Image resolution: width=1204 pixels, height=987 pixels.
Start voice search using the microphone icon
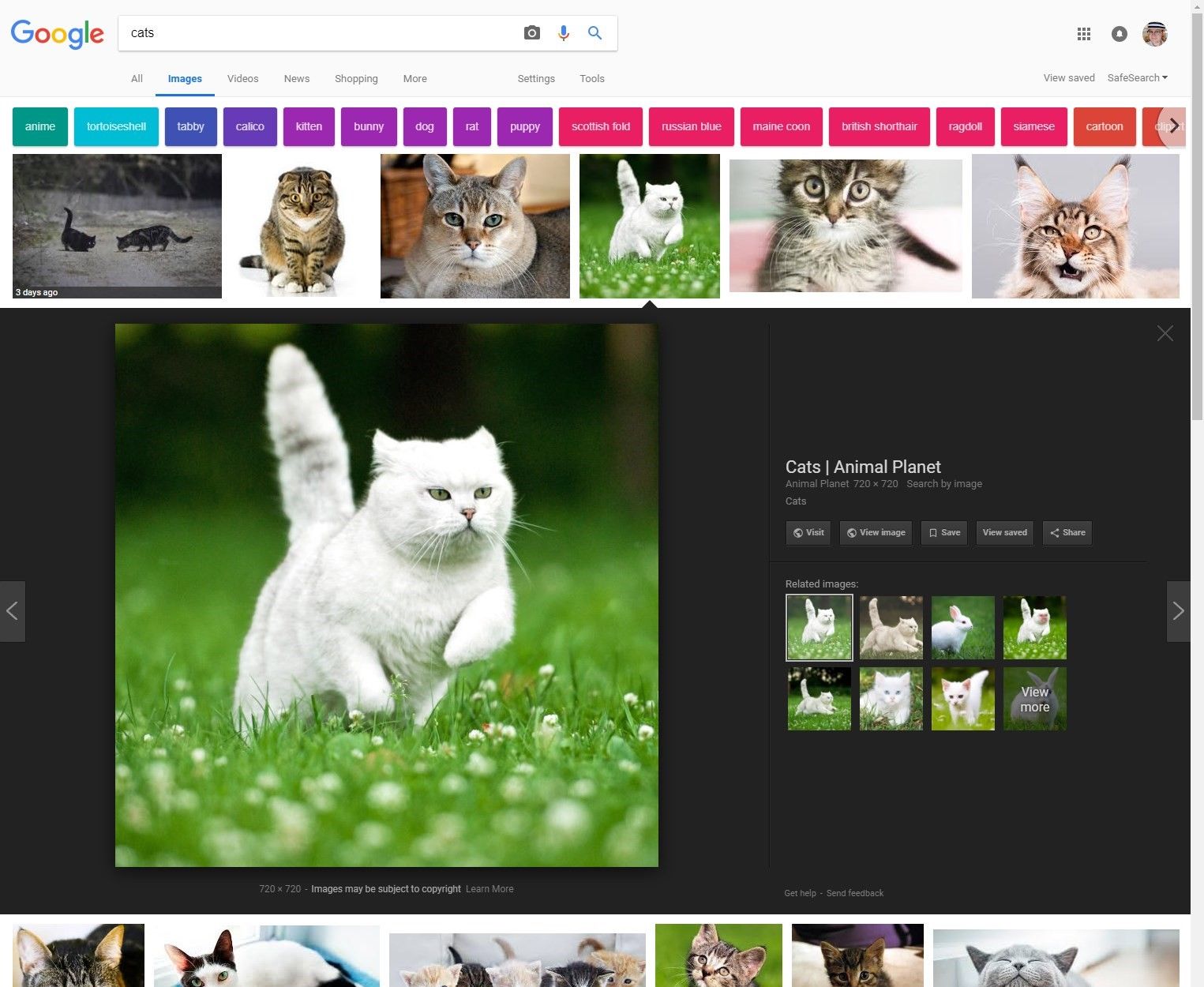[x=563, y=32]
